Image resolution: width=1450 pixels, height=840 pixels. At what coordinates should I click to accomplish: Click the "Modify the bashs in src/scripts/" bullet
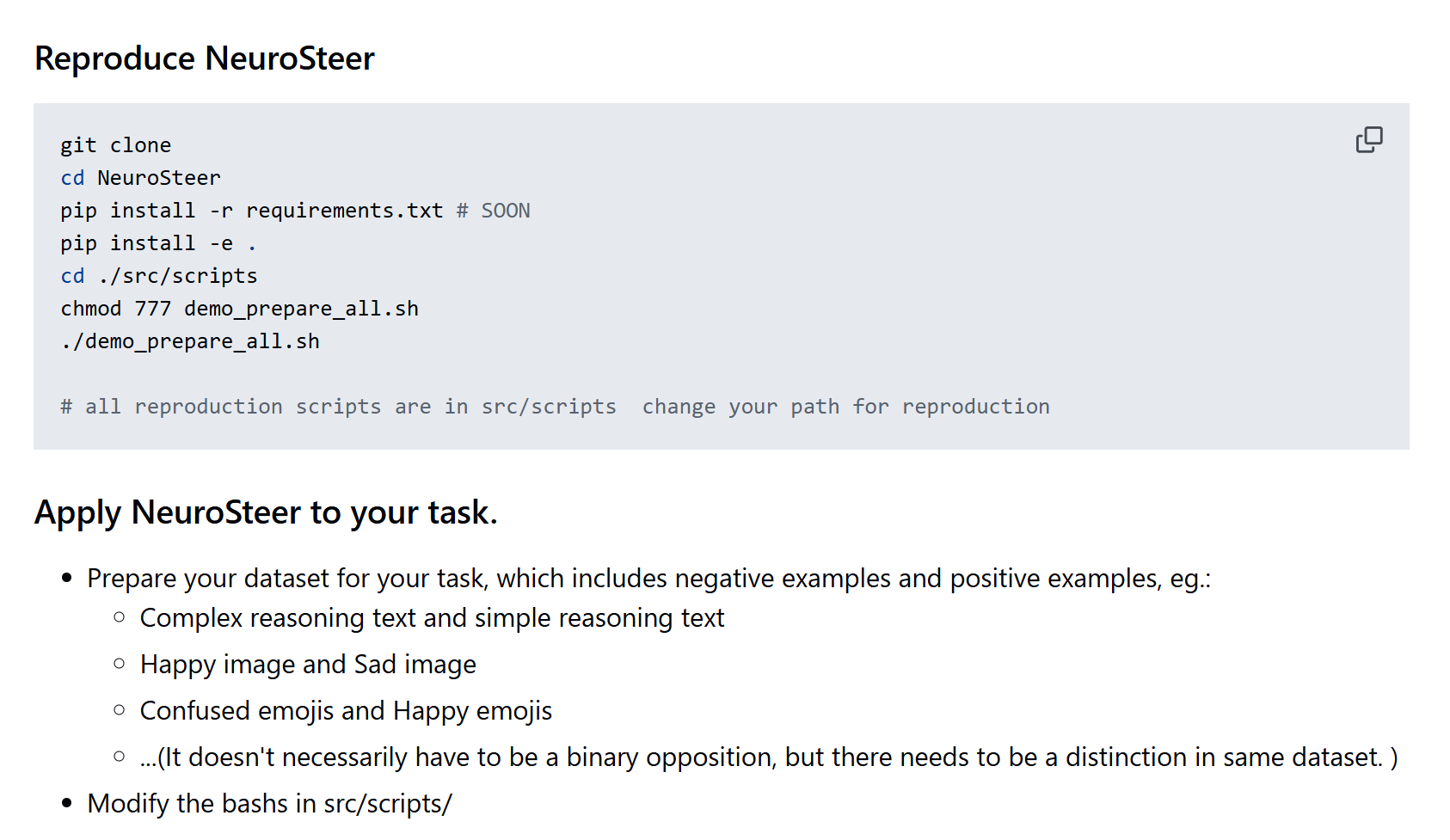point(269,804)
